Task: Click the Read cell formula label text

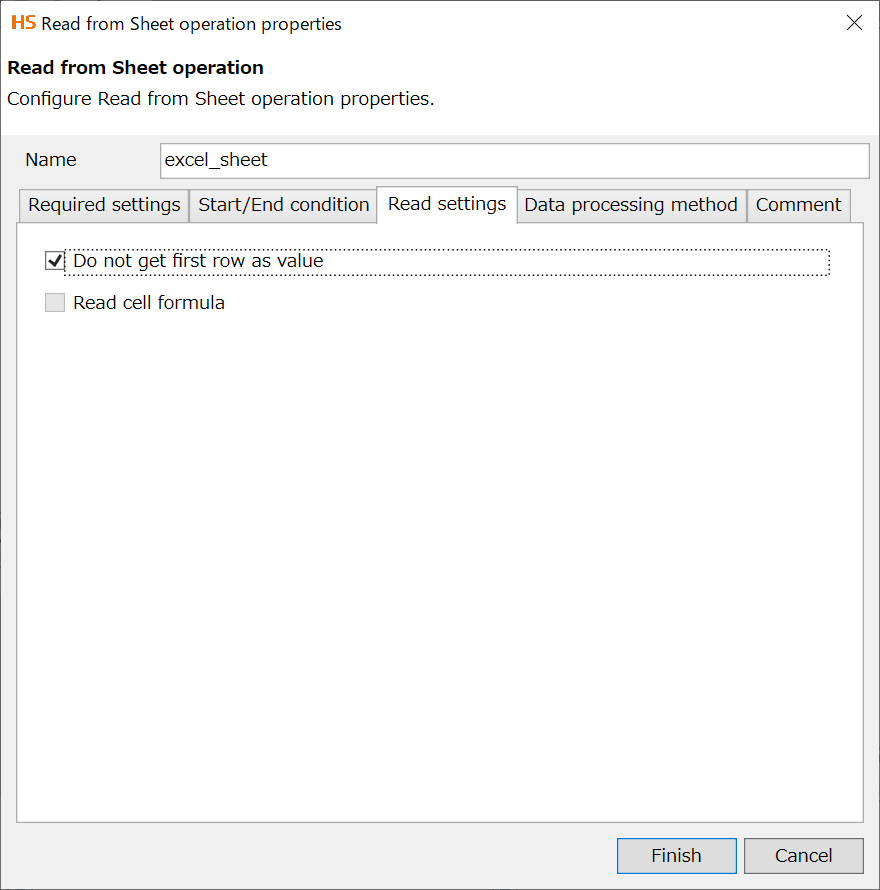Action: 149,303
